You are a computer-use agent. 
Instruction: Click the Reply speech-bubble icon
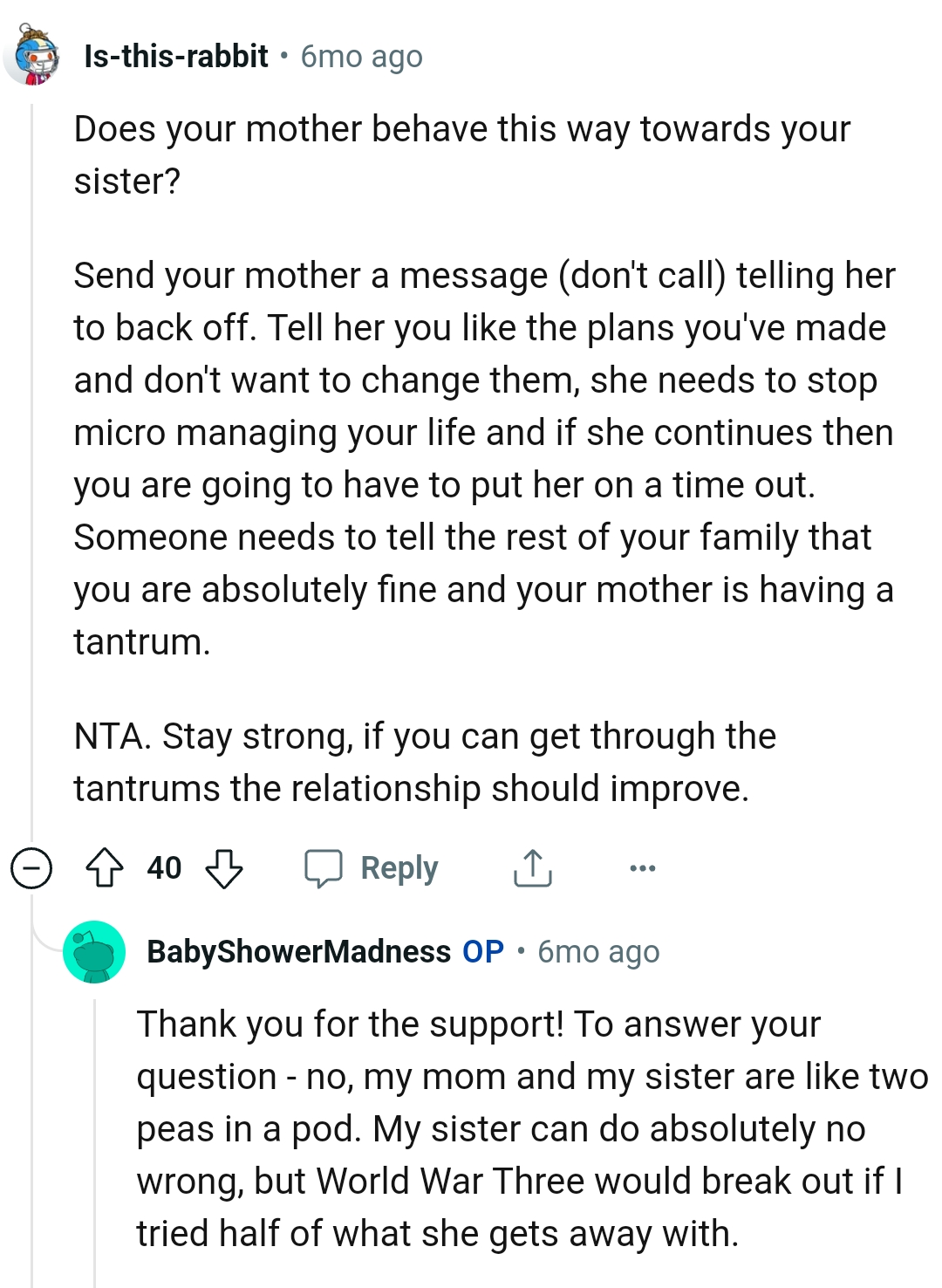[324, 867]
